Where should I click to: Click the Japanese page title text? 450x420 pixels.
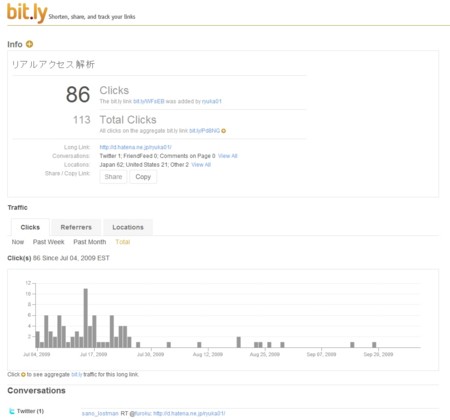(x=53, y=64)
